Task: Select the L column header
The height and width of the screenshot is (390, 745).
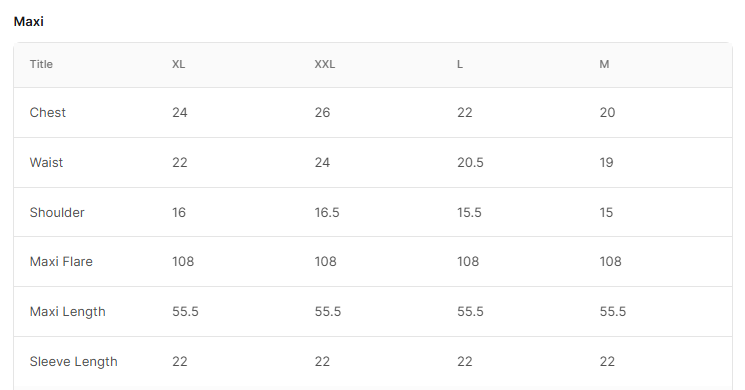Action: pyautogui.click(x=460, y=64)
